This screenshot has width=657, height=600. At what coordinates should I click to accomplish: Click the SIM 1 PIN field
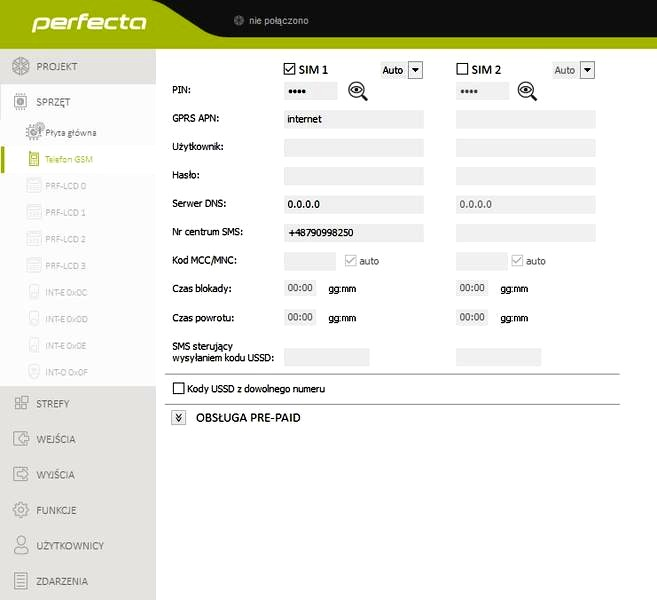point(310,91)
